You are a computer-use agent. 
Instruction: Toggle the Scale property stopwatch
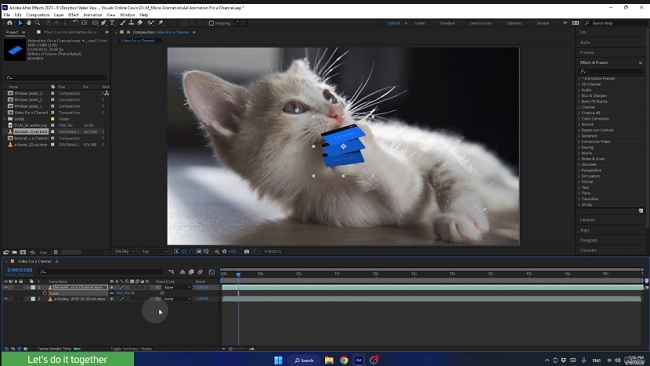click(x=45, y=293)
